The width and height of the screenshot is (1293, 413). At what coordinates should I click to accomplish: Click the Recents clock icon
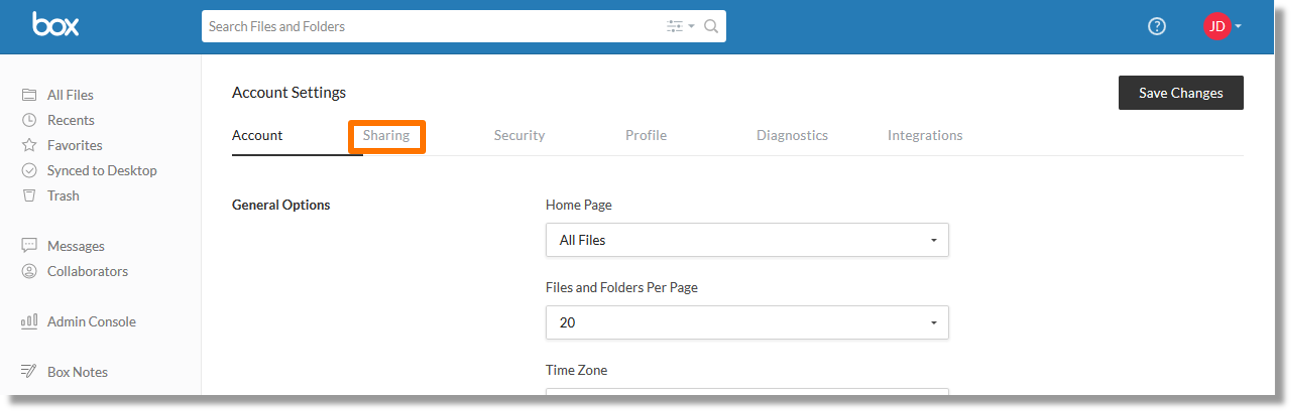pyautogui.click(x=29, y=120)
